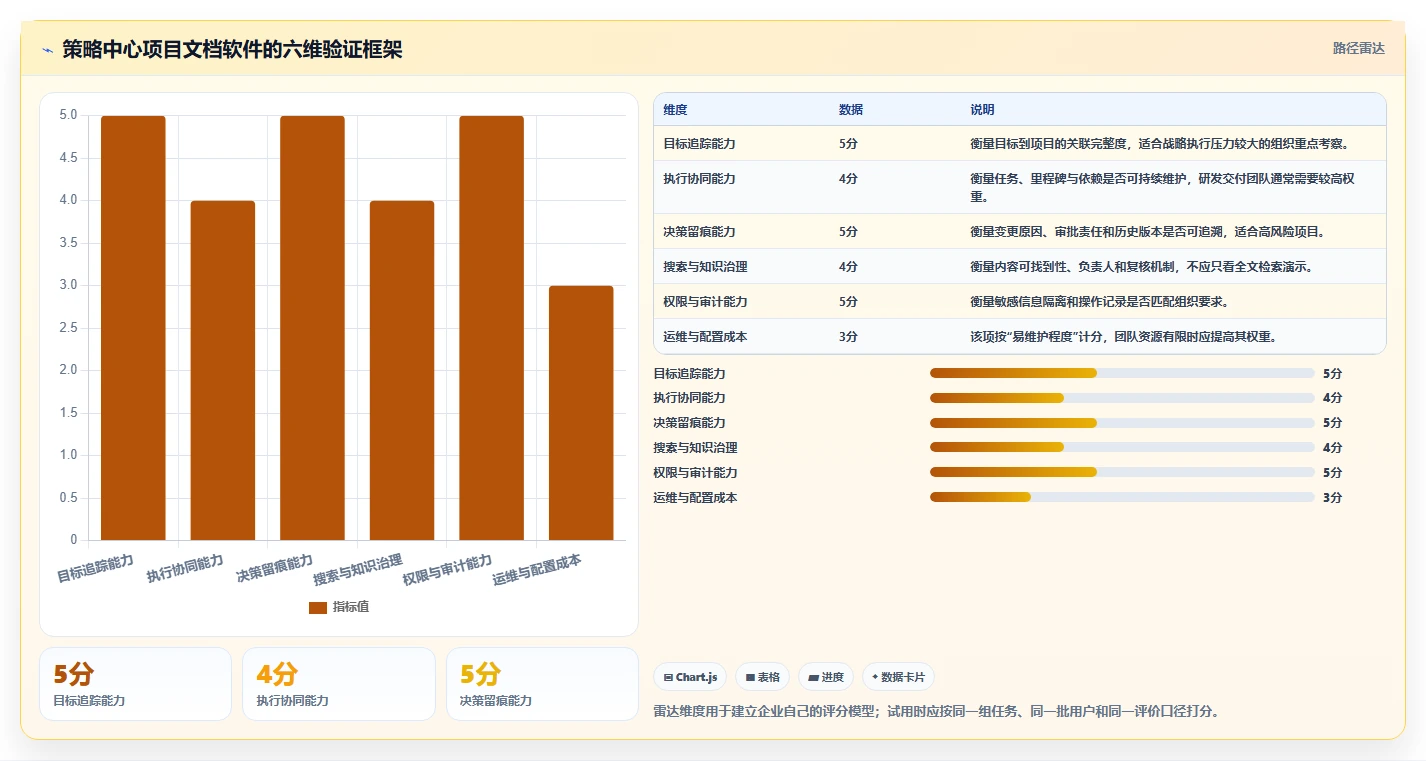Click the icon inside the Chart.js tag
This screenshot has width=1426, height=761.
[668, 677]
